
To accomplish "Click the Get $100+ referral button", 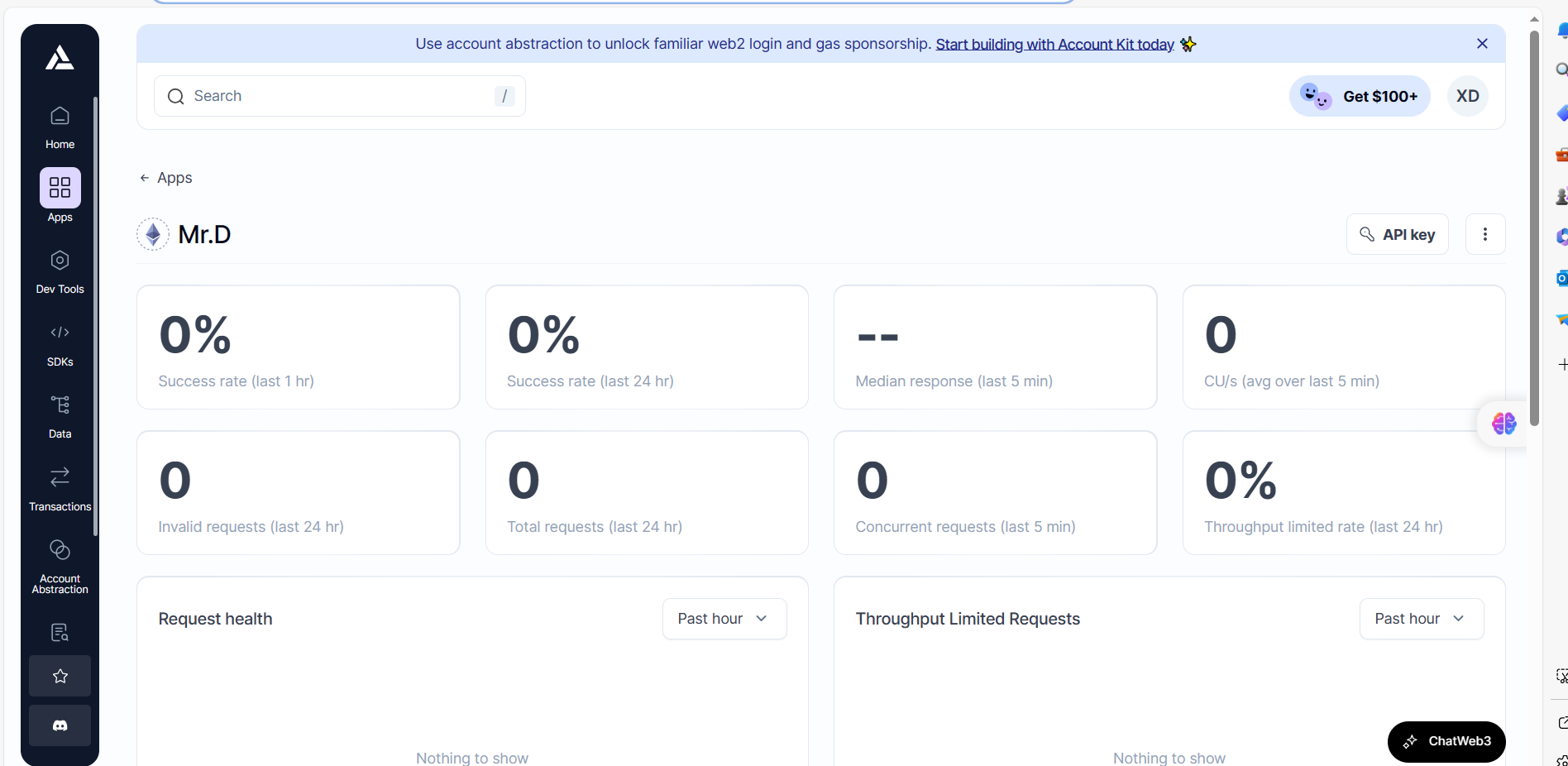I will coord(1360,96).
